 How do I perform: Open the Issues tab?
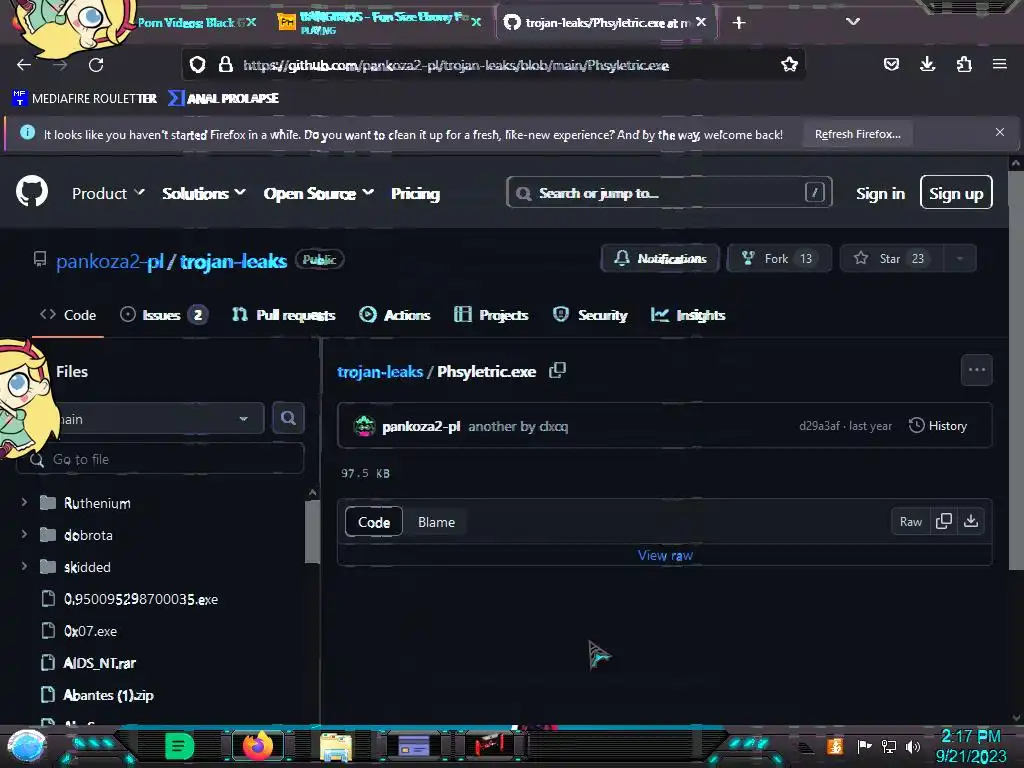[x=163, y=315]
